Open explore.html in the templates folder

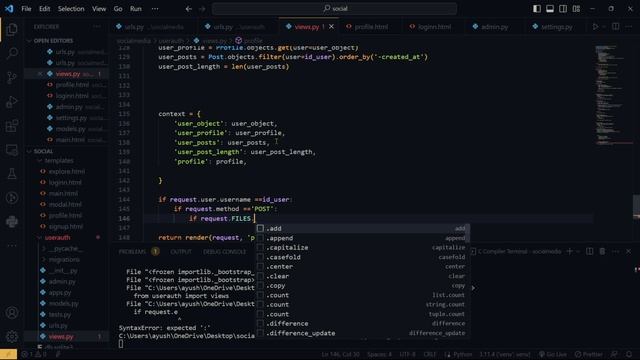(67, 171)
